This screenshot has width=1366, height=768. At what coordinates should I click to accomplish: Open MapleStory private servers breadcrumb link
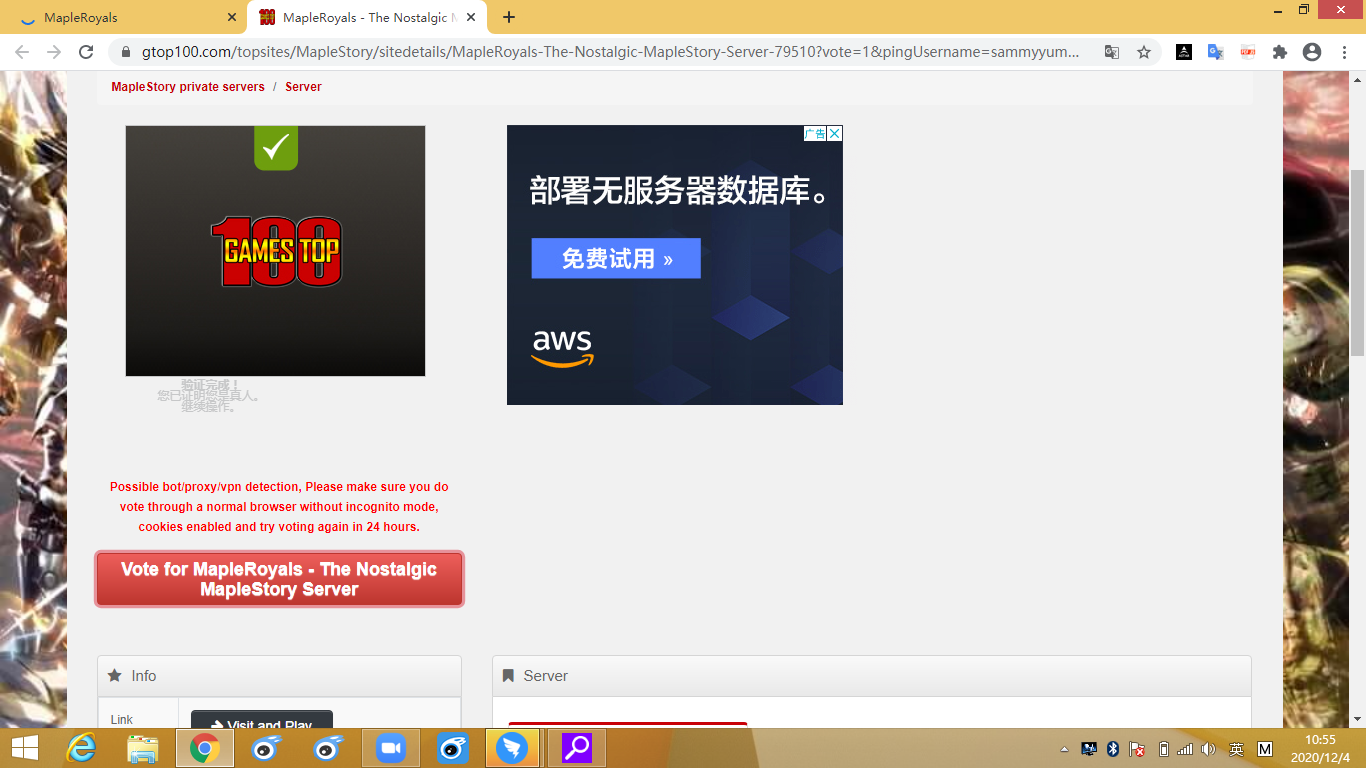(188, 87)
